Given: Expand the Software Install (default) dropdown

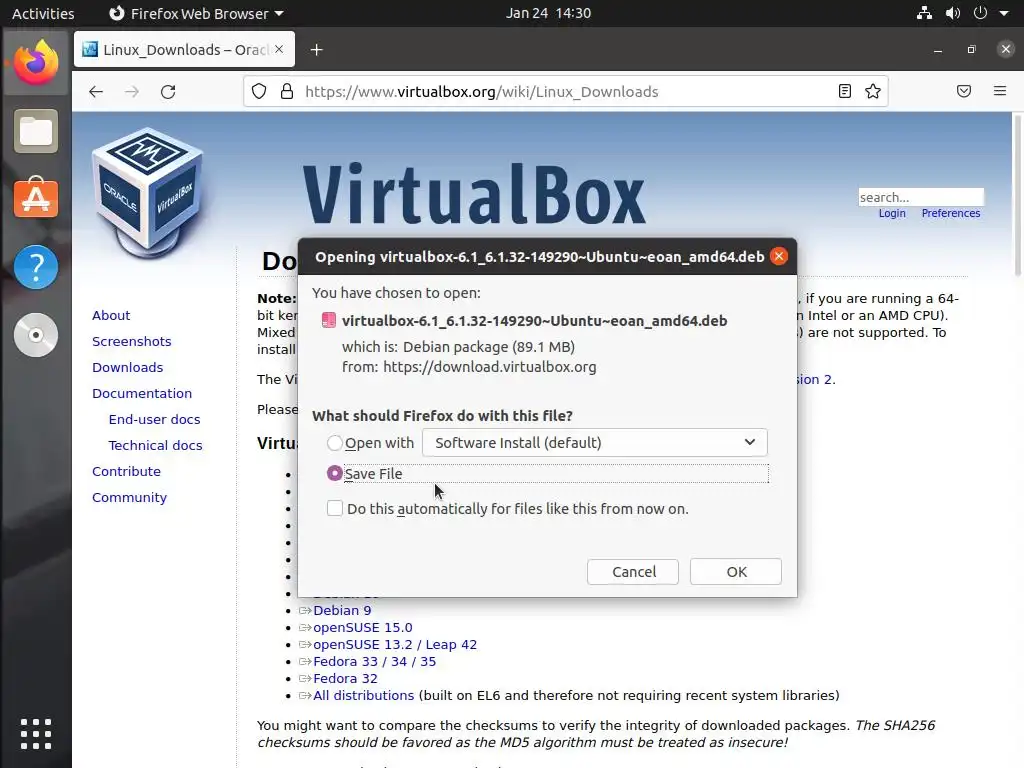Looking at the screenshot, I should coord(594,442).
